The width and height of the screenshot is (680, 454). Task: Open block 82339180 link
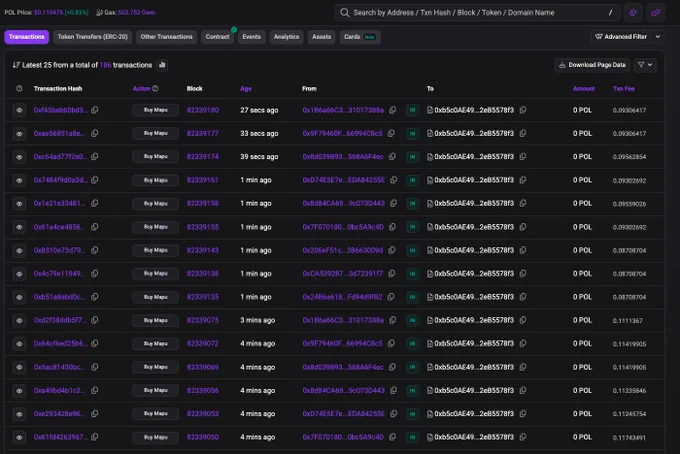tap(203, 110)
